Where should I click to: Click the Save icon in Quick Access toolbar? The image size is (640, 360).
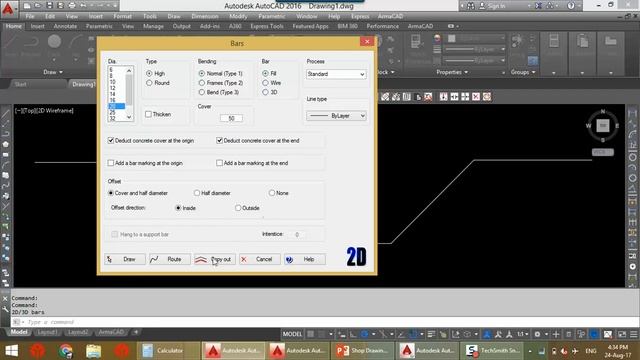click(49, 6)
